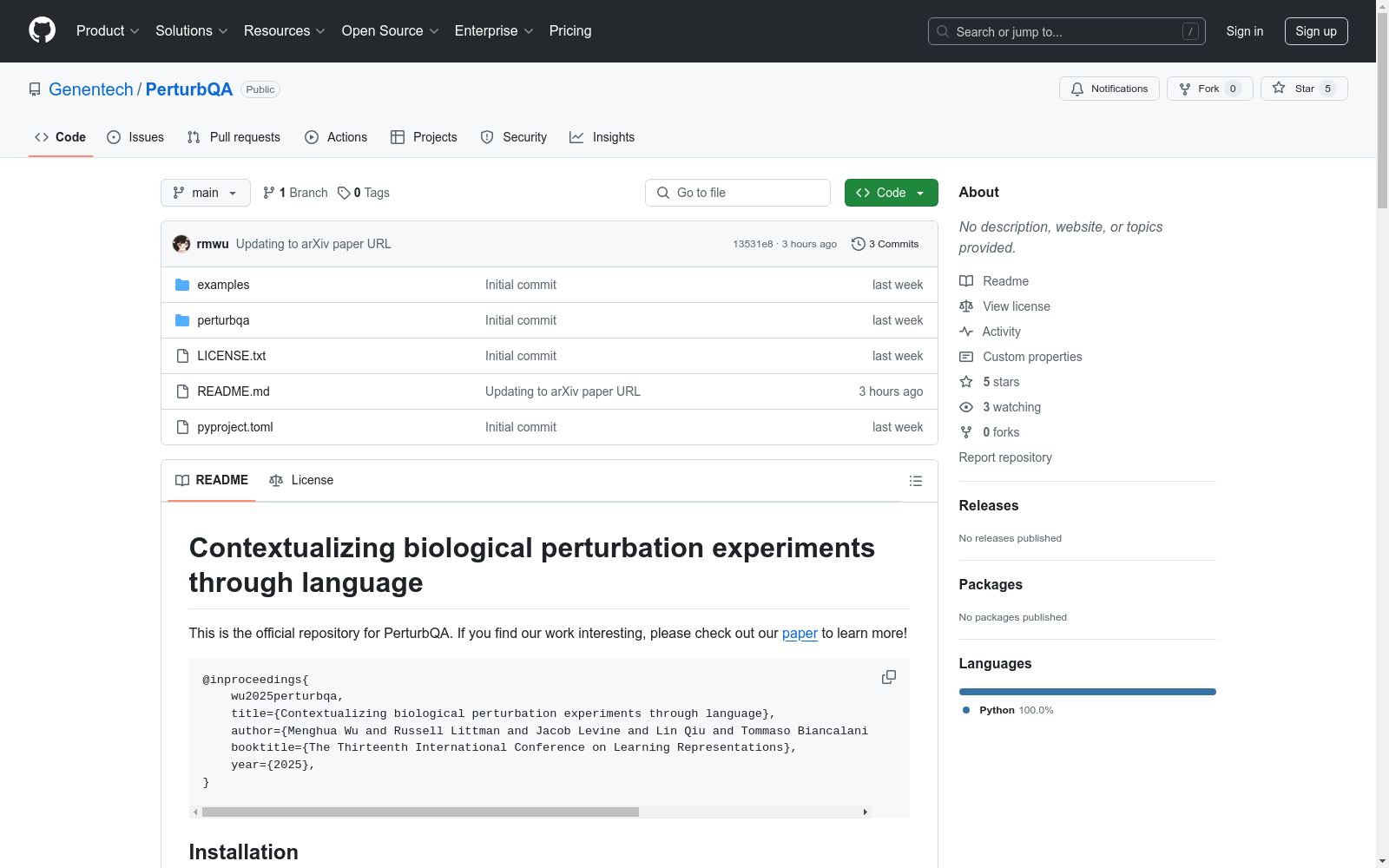Click the book icon beside Readme
The width and height of the screenshot is (1389, 868).
point(966,281)
